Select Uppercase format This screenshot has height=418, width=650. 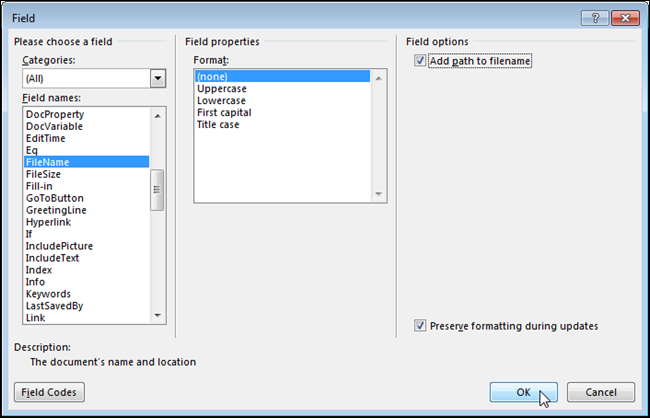(x=221, y=89)
